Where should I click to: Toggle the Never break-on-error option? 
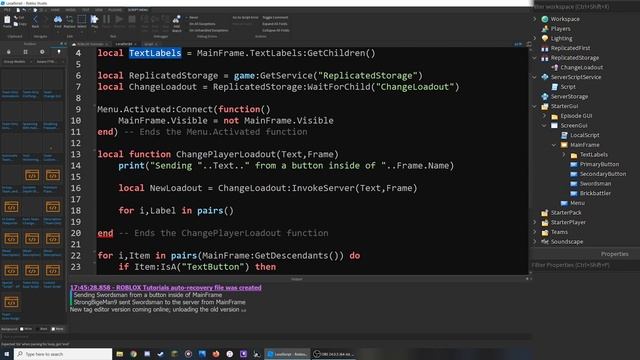pos(193,18)
